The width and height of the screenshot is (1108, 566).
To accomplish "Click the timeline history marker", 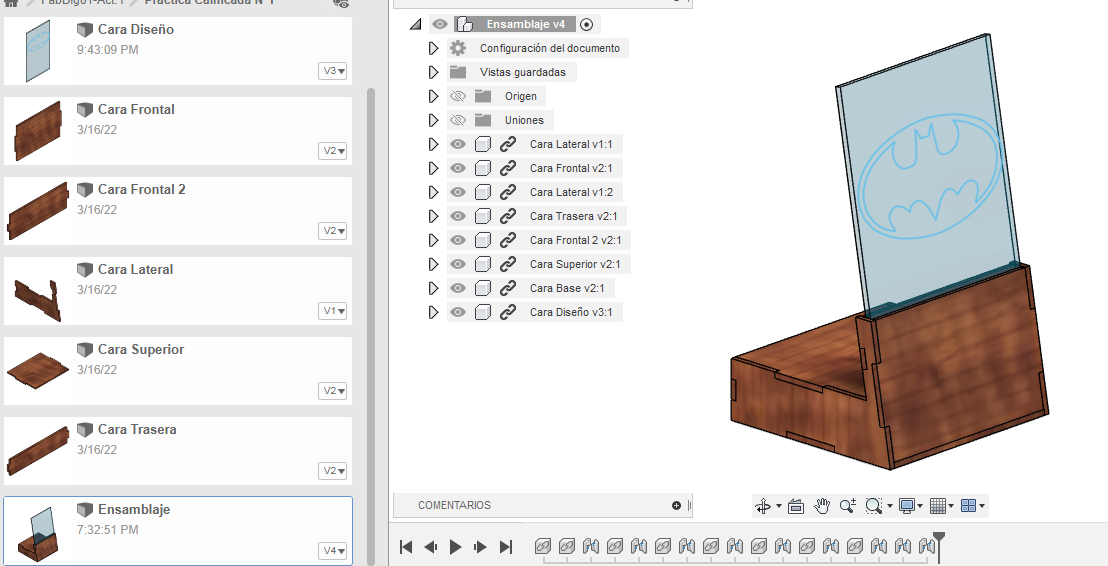I will click(938, 546).
